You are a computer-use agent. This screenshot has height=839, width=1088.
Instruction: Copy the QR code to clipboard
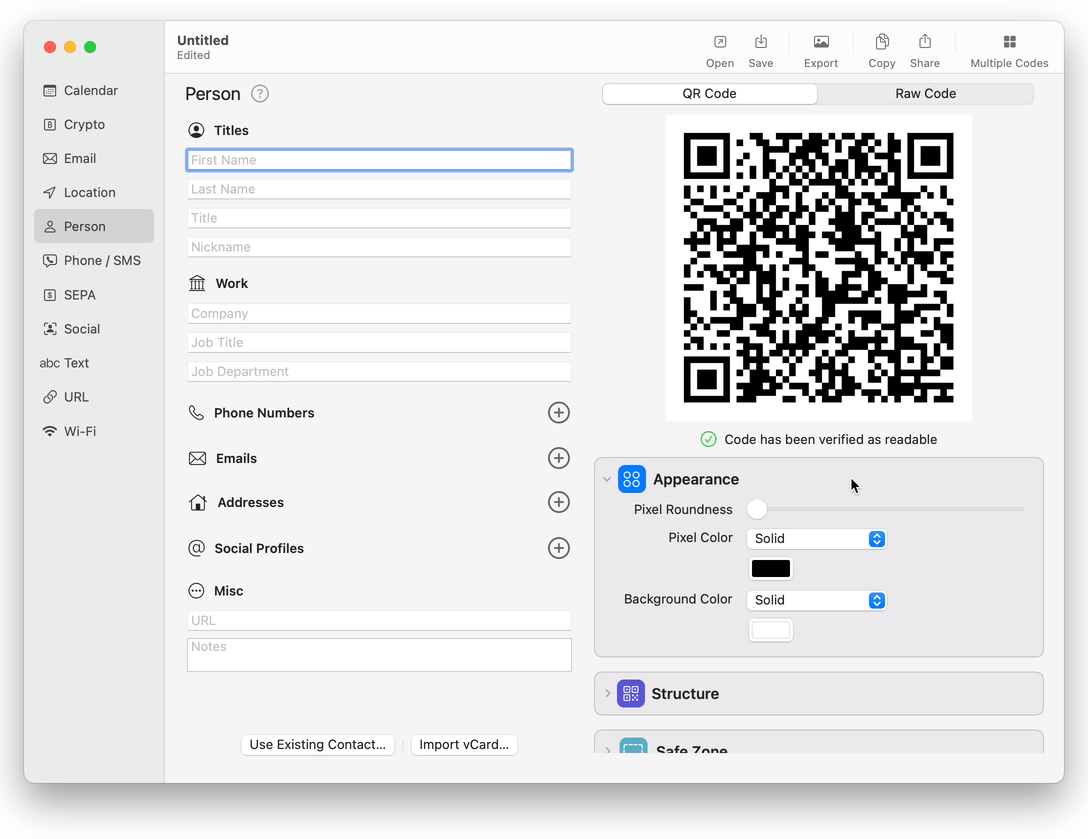click(x=882, y=51)
